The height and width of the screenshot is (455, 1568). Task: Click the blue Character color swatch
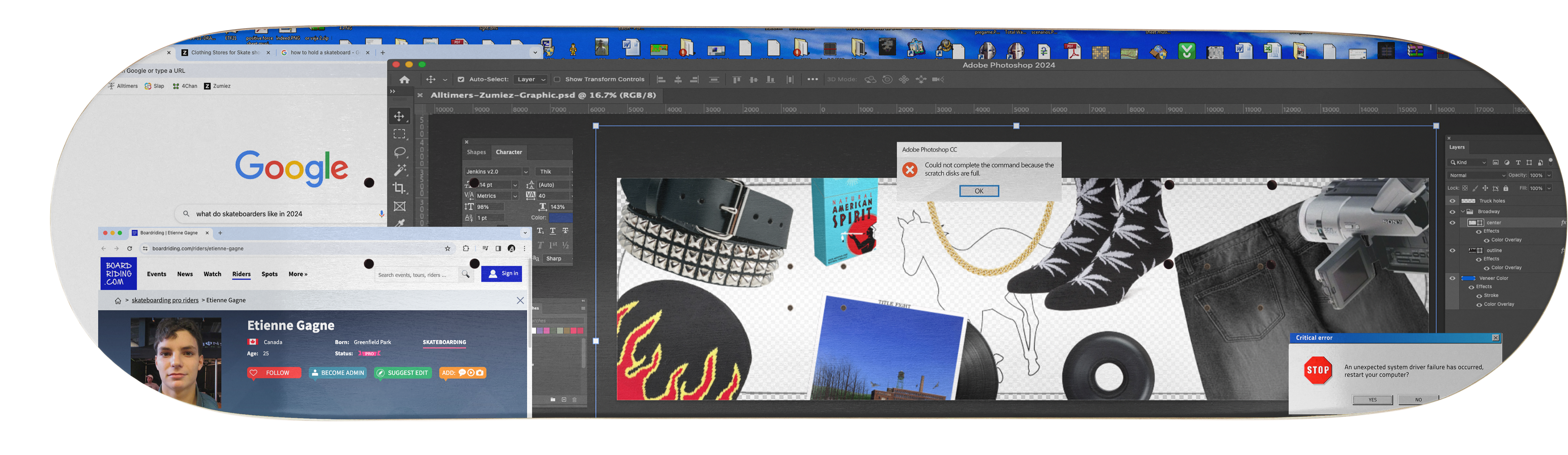pyautogui.click(x=560, y=217)
